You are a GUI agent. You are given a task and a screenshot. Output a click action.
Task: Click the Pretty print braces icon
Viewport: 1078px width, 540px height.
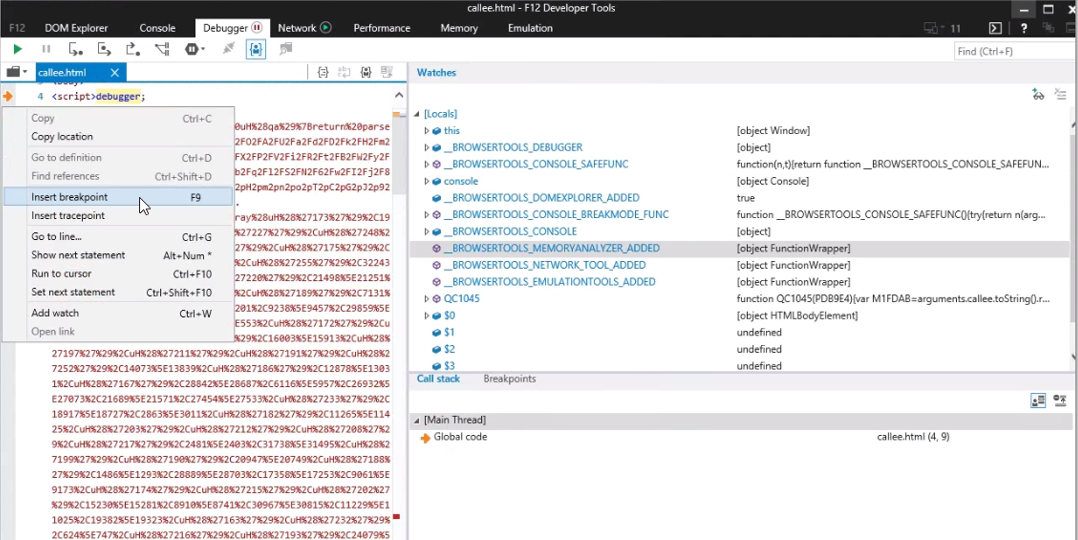coord(323,73)
